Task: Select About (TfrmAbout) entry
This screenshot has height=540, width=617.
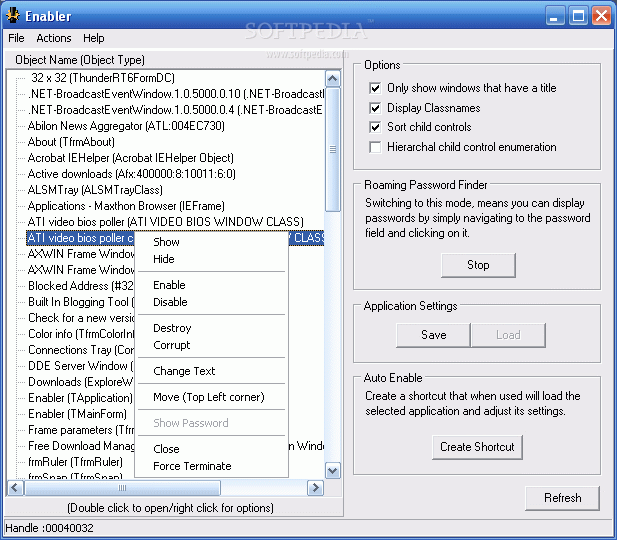Action: point(71,142)
